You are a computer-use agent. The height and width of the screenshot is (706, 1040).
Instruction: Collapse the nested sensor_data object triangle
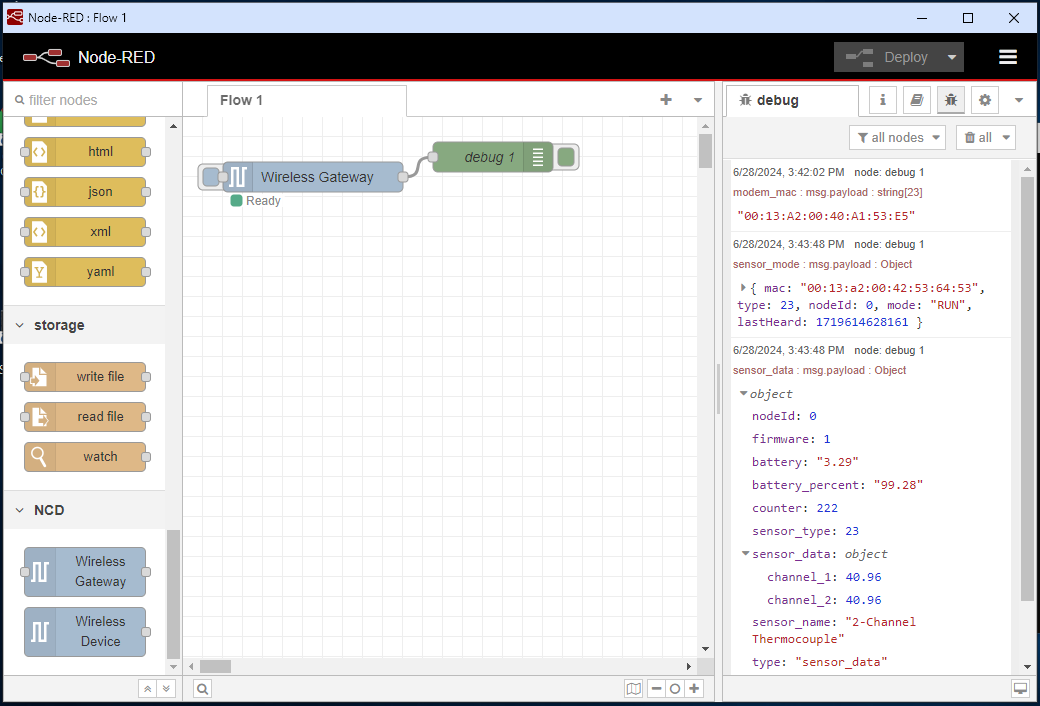click(x=746, y=553)
